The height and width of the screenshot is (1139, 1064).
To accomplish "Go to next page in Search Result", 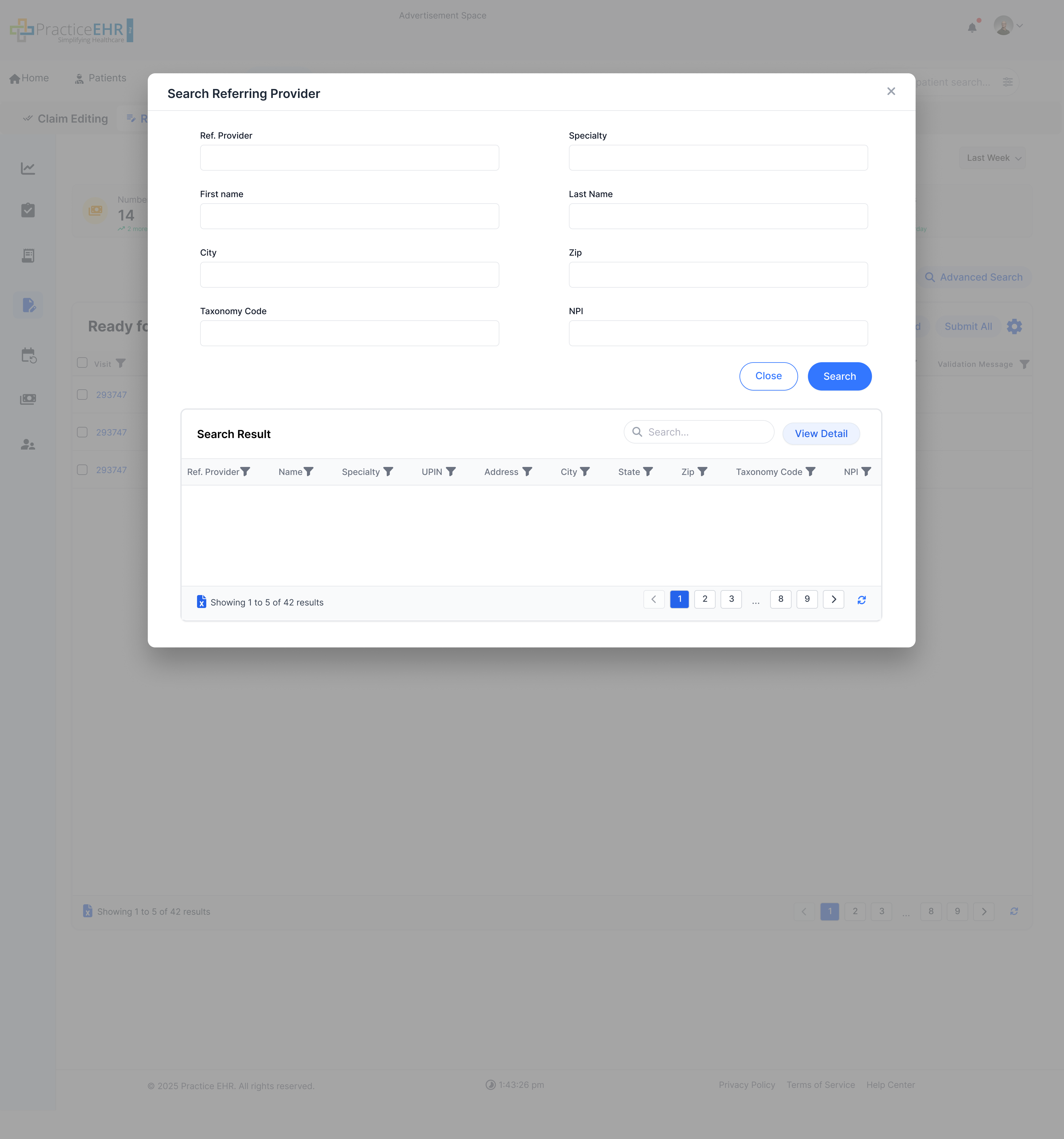I will point(834,599).
